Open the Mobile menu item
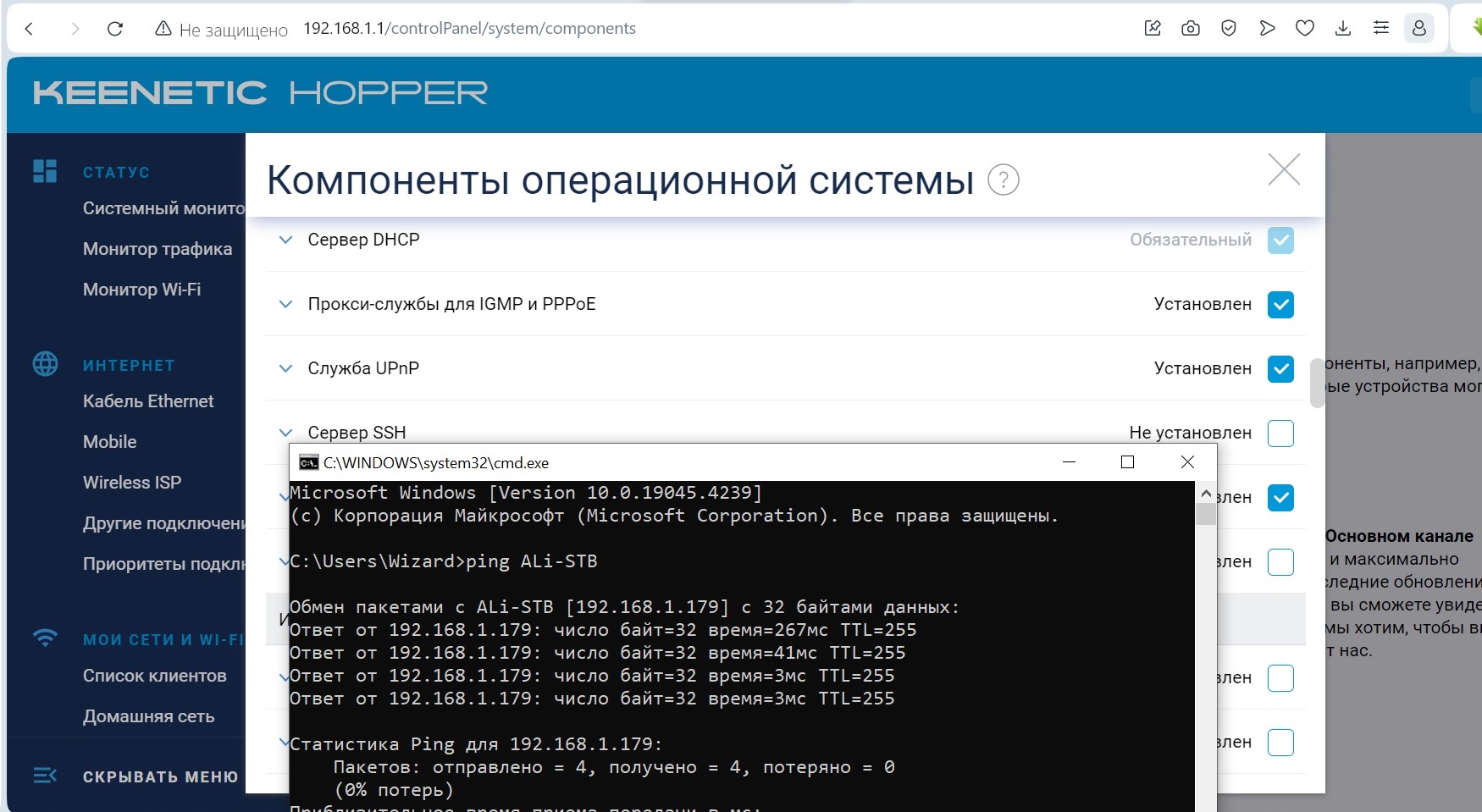The height and width of the screenshot is (812, 1482). pyautogui.click(x=110, y=442)
